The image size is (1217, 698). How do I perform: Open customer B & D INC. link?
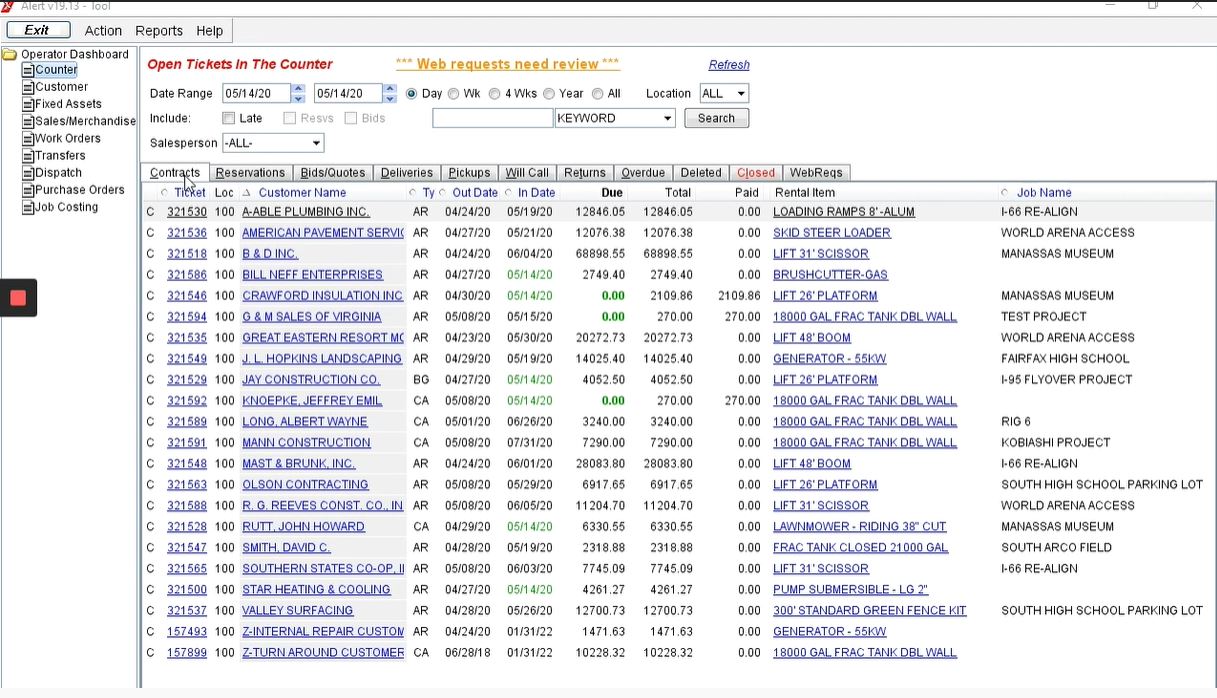point(270,254)
